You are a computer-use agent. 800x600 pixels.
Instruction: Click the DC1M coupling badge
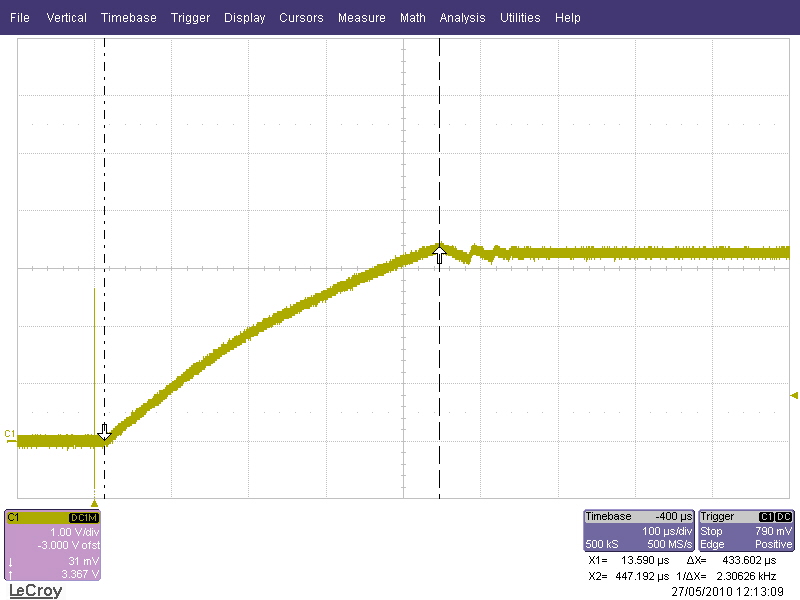click(x=84, y=518)
